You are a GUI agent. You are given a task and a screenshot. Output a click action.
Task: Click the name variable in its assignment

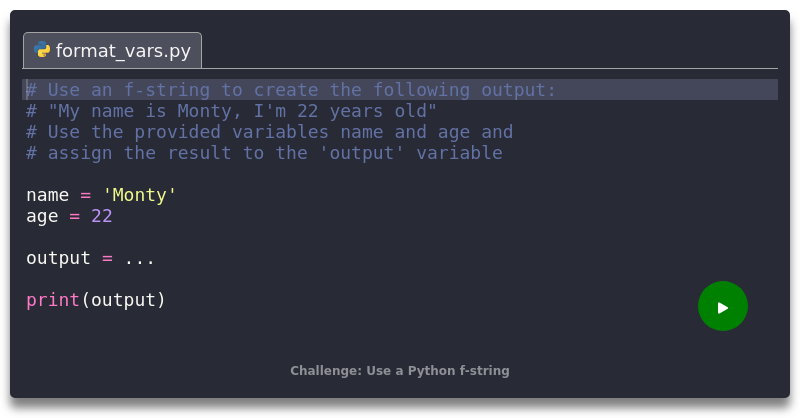tap(47, 195)
